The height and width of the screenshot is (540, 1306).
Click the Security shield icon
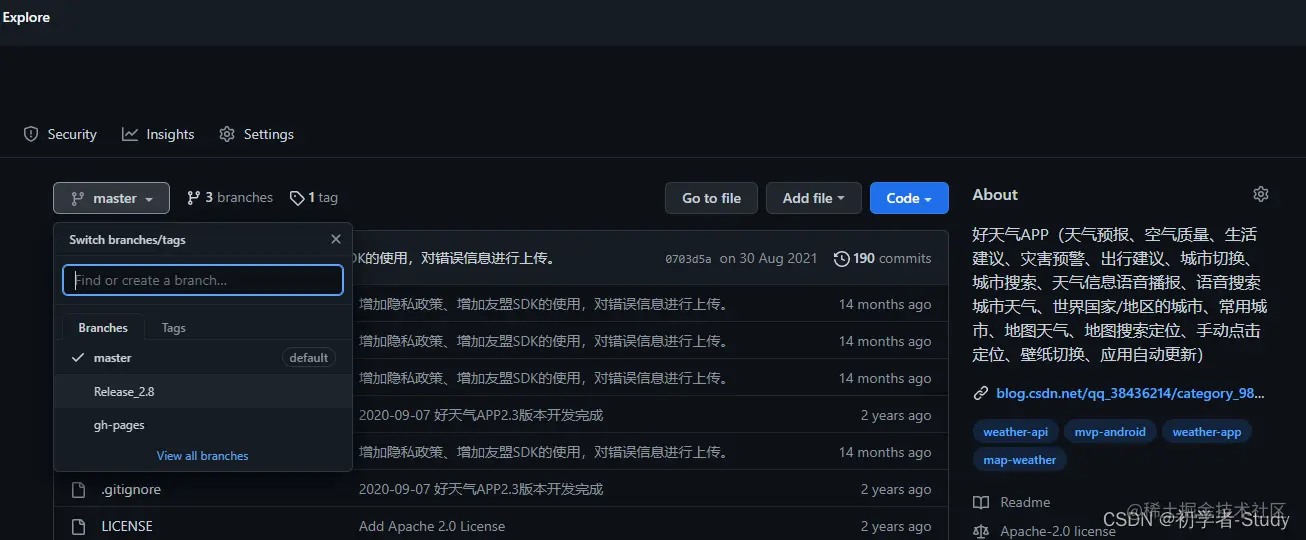coord(31,134)
